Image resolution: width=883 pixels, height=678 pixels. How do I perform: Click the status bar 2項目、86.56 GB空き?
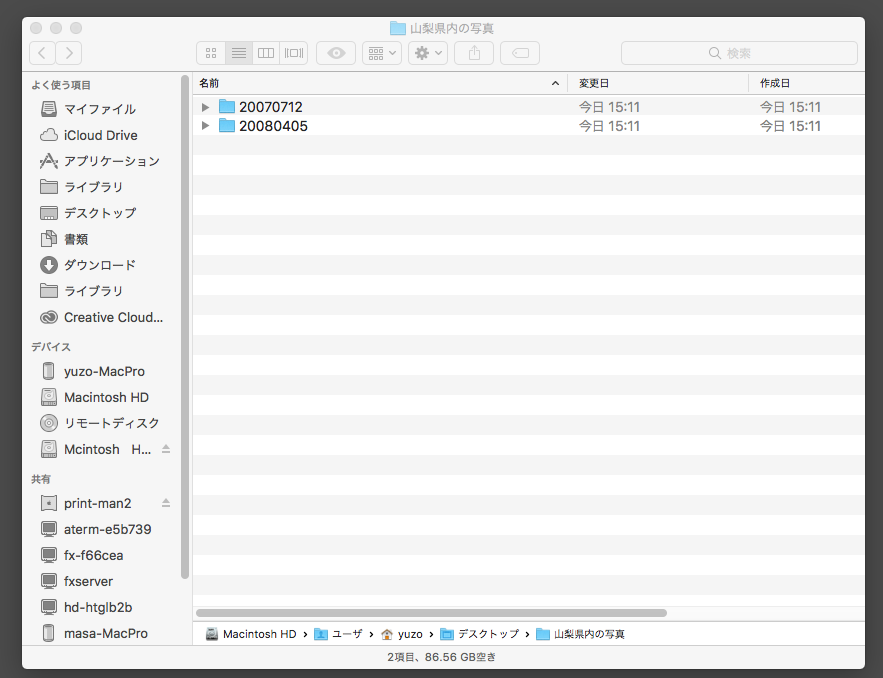442,657
